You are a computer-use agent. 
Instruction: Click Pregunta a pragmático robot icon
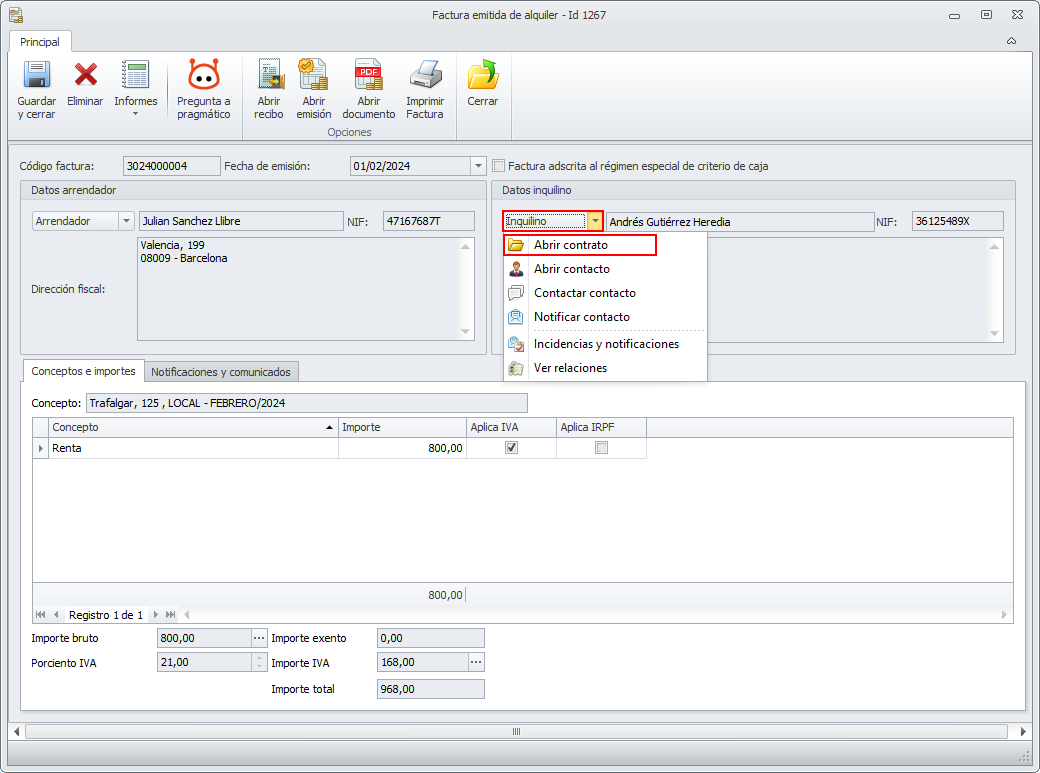(x=204, y=74)
